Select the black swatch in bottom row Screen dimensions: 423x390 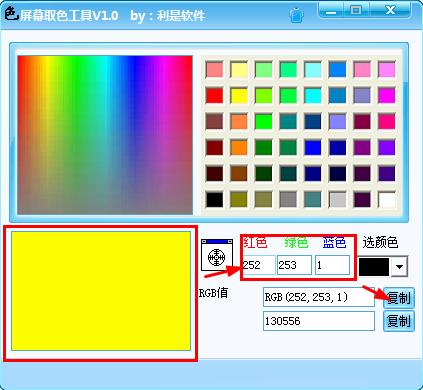[x=214, y=199]
